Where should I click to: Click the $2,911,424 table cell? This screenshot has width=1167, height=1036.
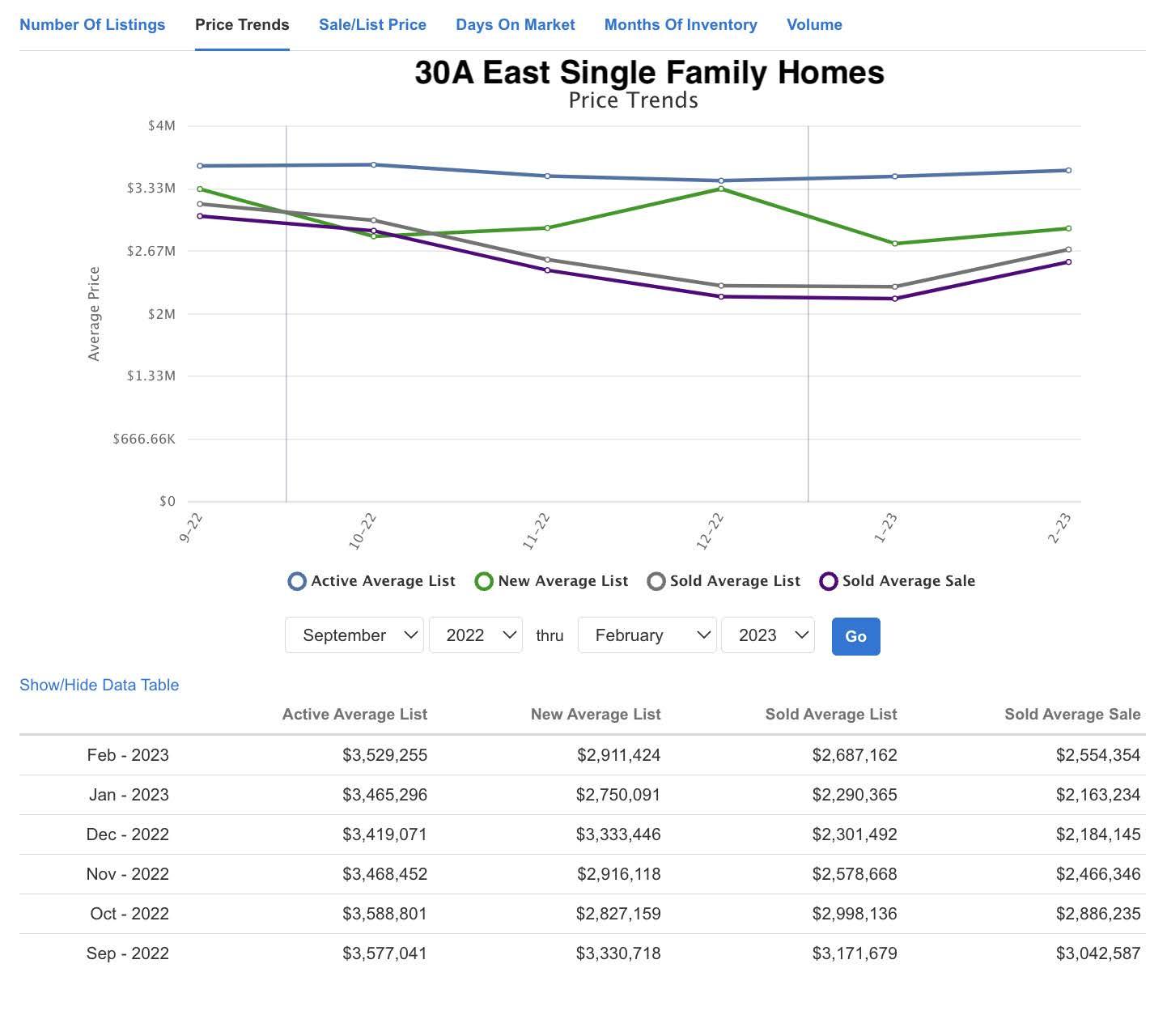[x=618, y=755]
